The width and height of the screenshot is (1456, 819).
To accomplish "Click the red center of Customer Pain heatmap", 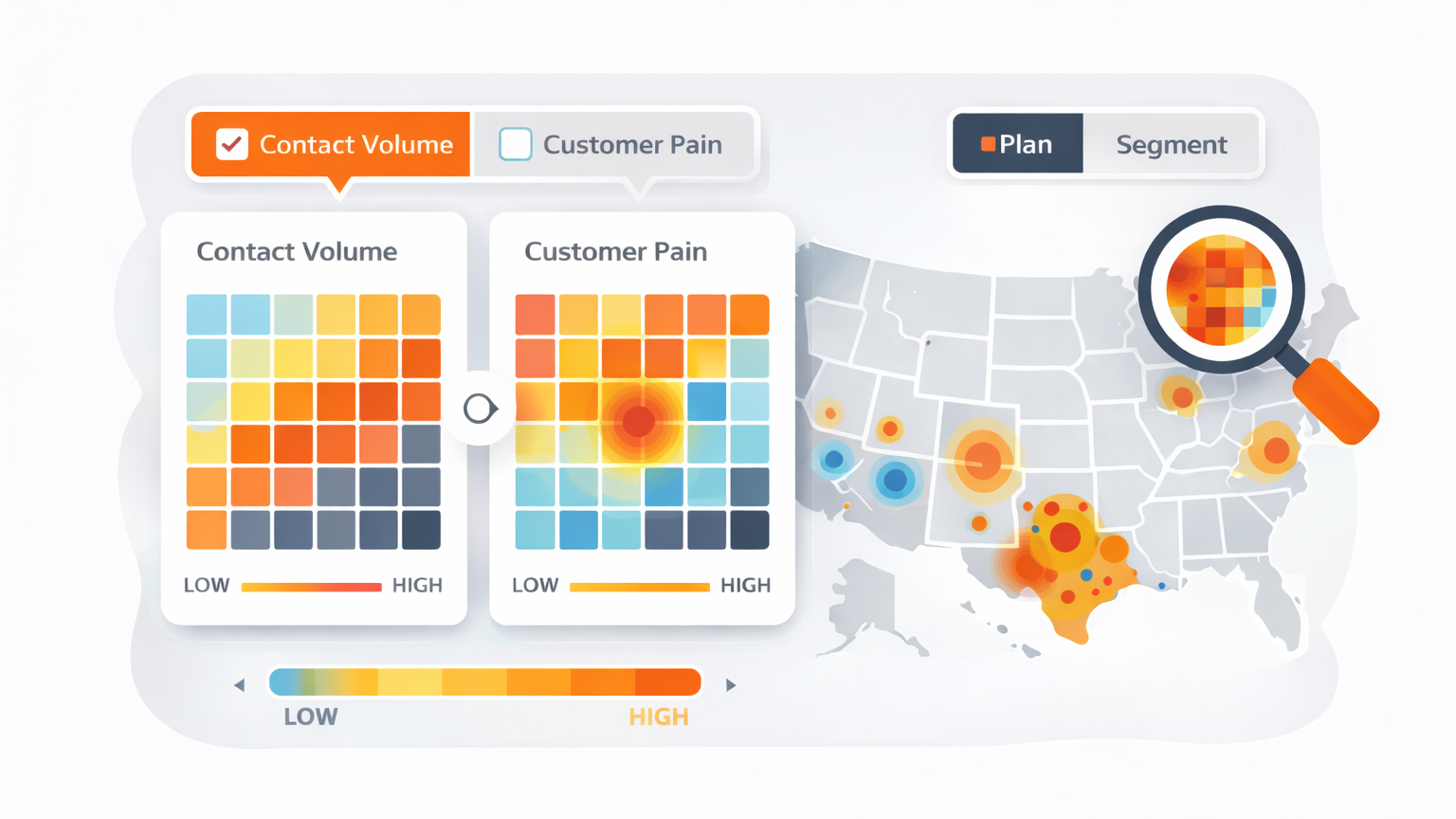I will tap(640, 422).
